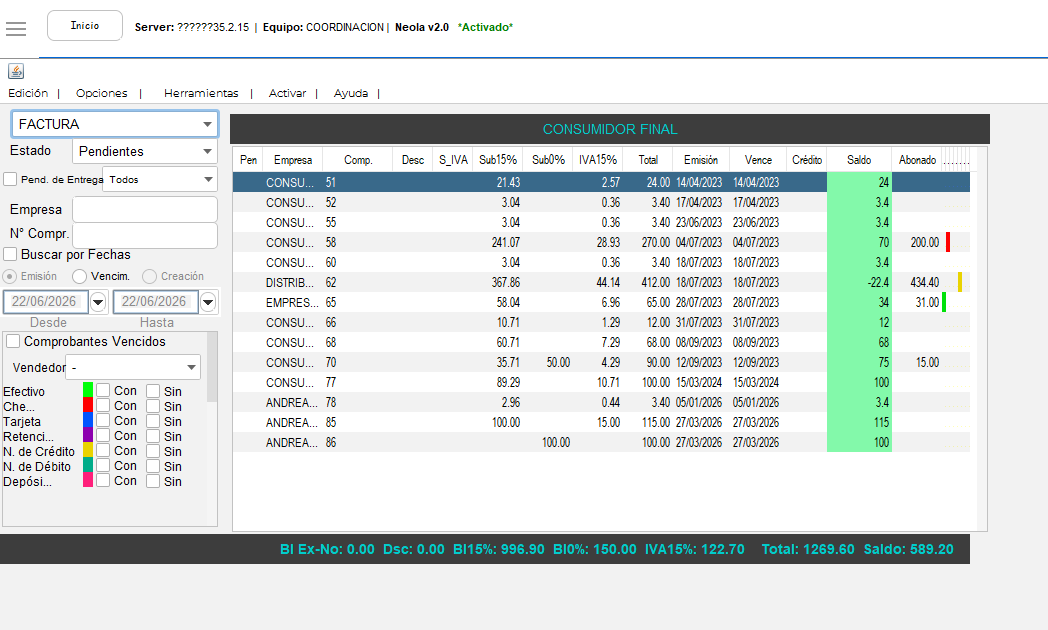Check the N. de Crédito Sin checkbox
1048x630 pixels.
point(153,451)
